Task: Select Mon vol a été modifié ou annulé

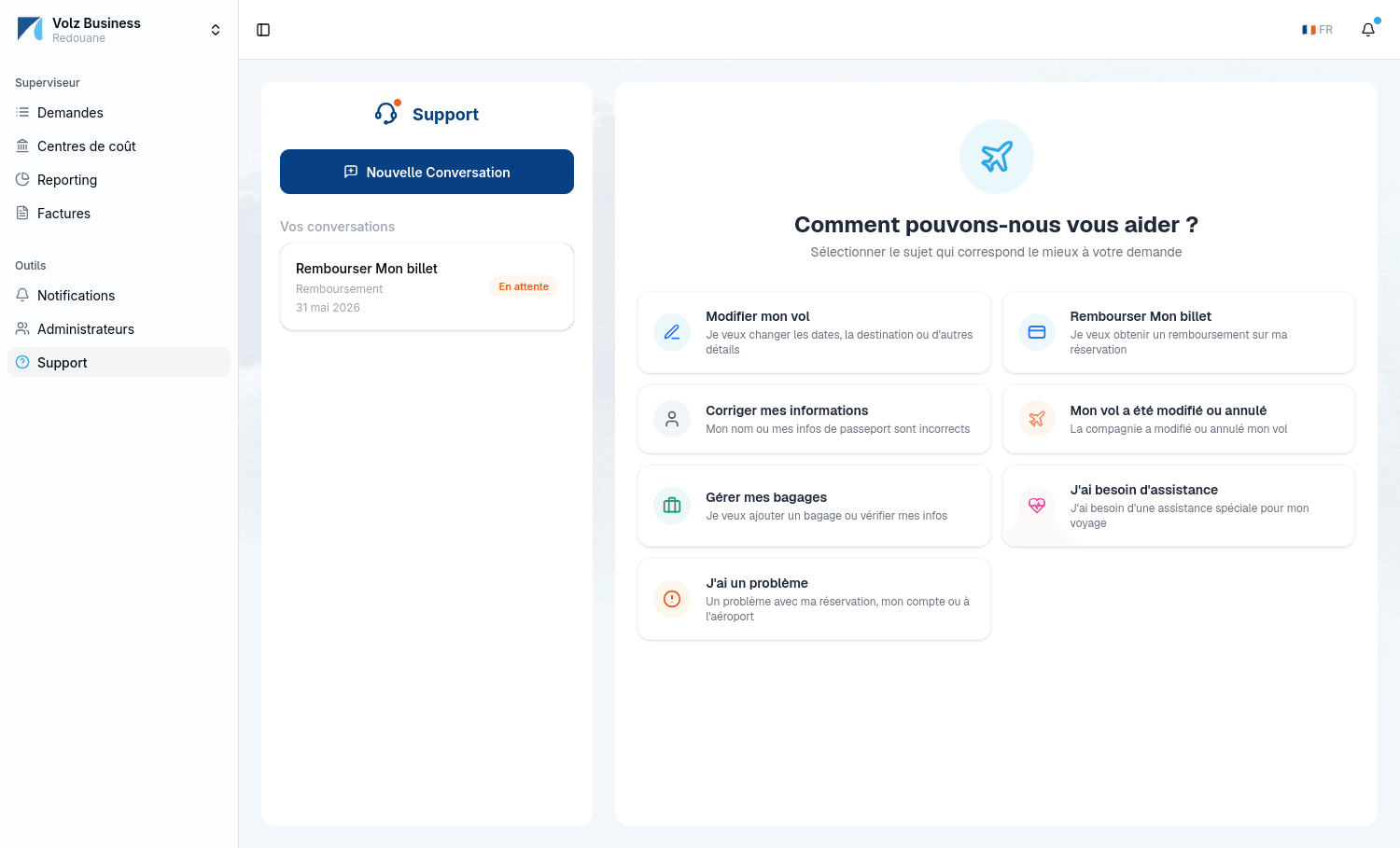Action: 1178,419
